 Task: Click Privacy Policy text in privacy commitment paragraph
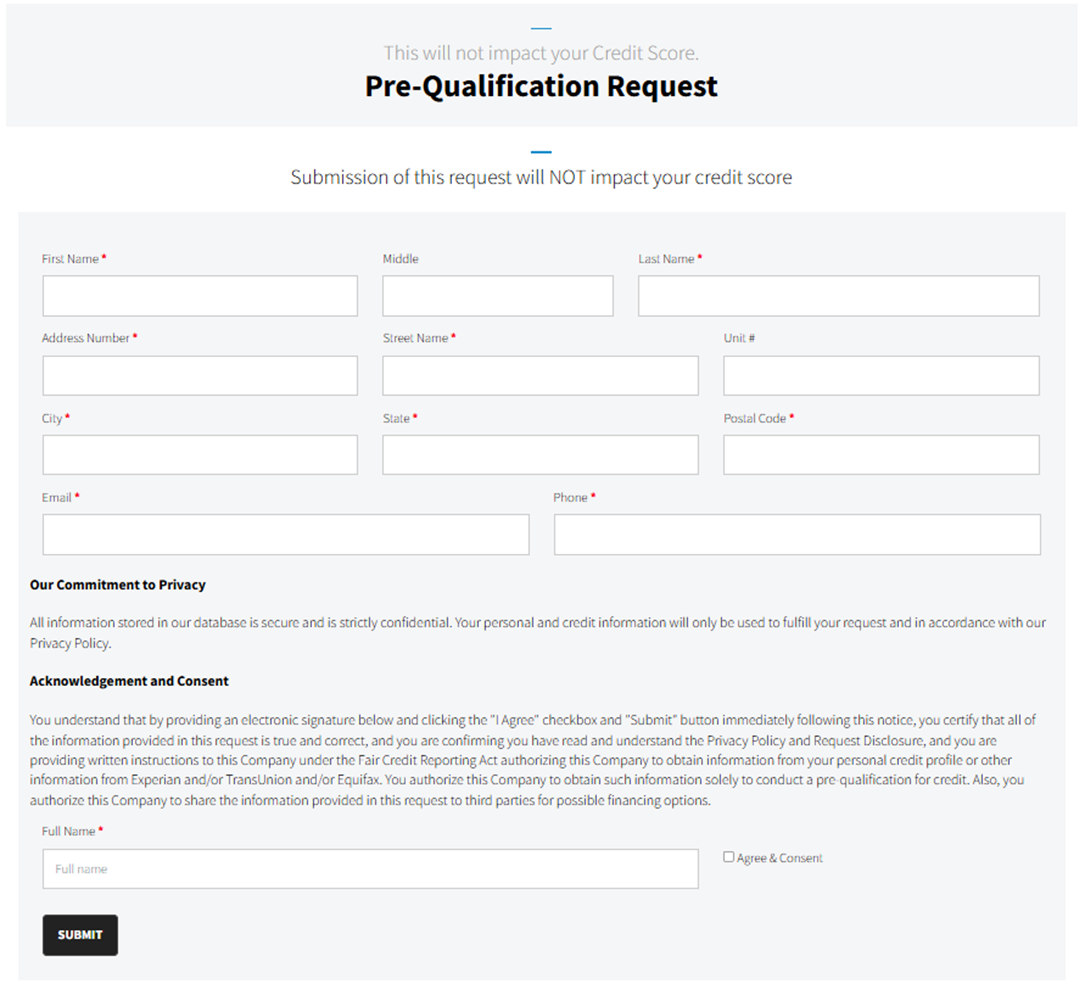coord(70,643)
